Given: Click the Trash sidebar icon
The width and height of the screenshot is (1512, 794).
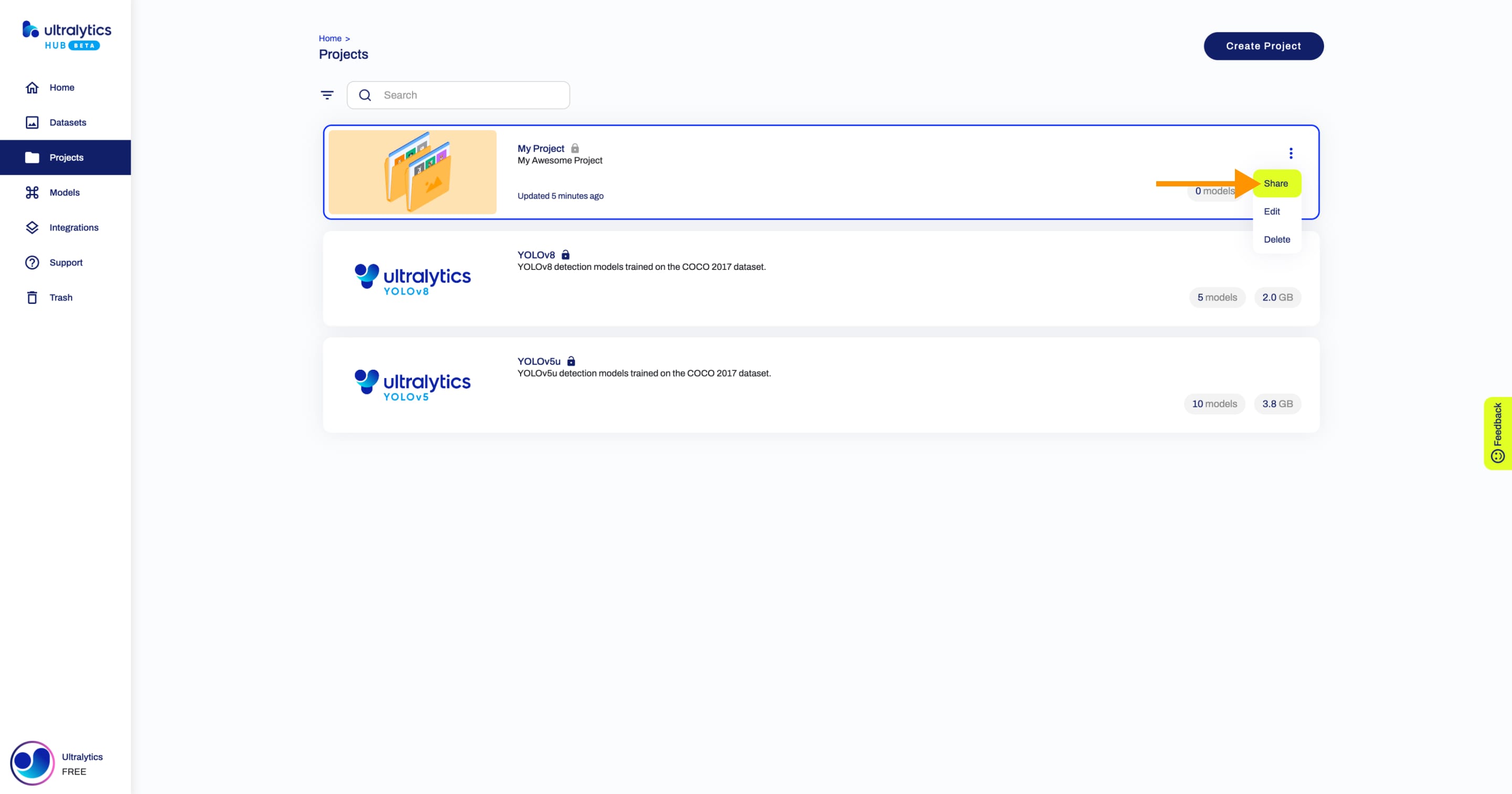Looking at the screenshot, I should 32,297.
